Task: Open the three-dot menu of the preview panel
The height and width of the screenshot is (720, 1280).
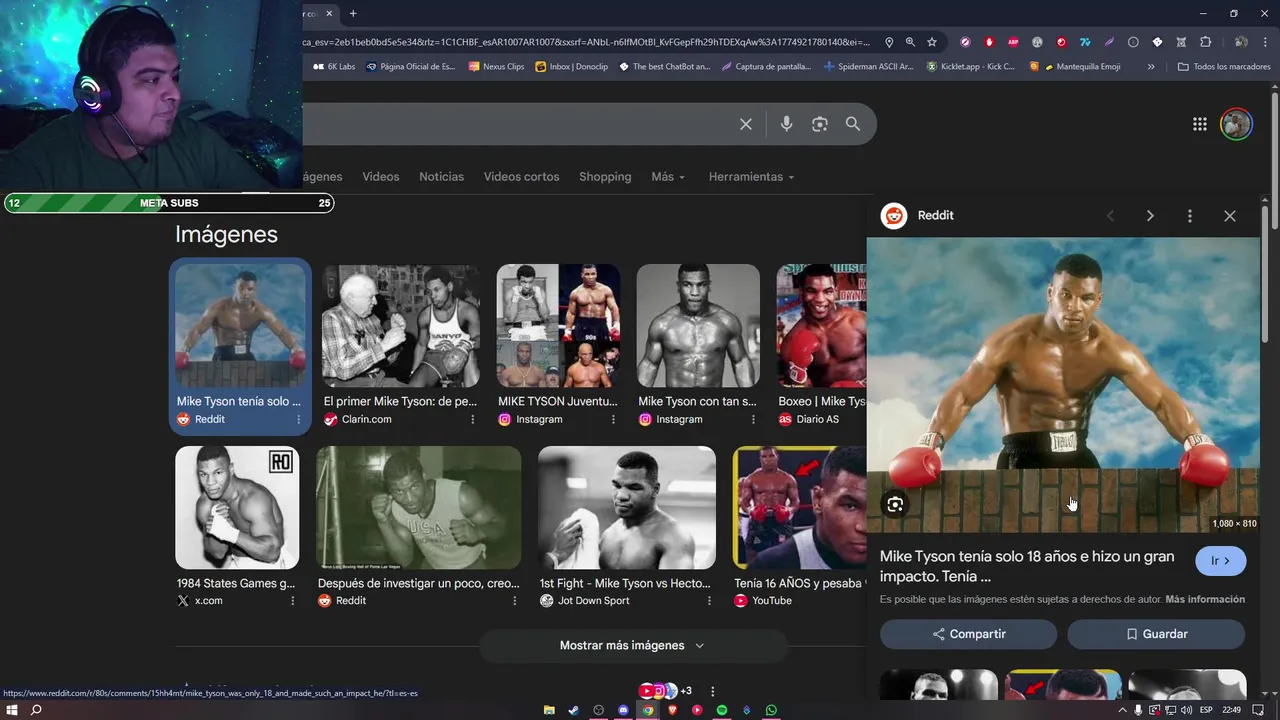Action: [x=1189, y=216]
